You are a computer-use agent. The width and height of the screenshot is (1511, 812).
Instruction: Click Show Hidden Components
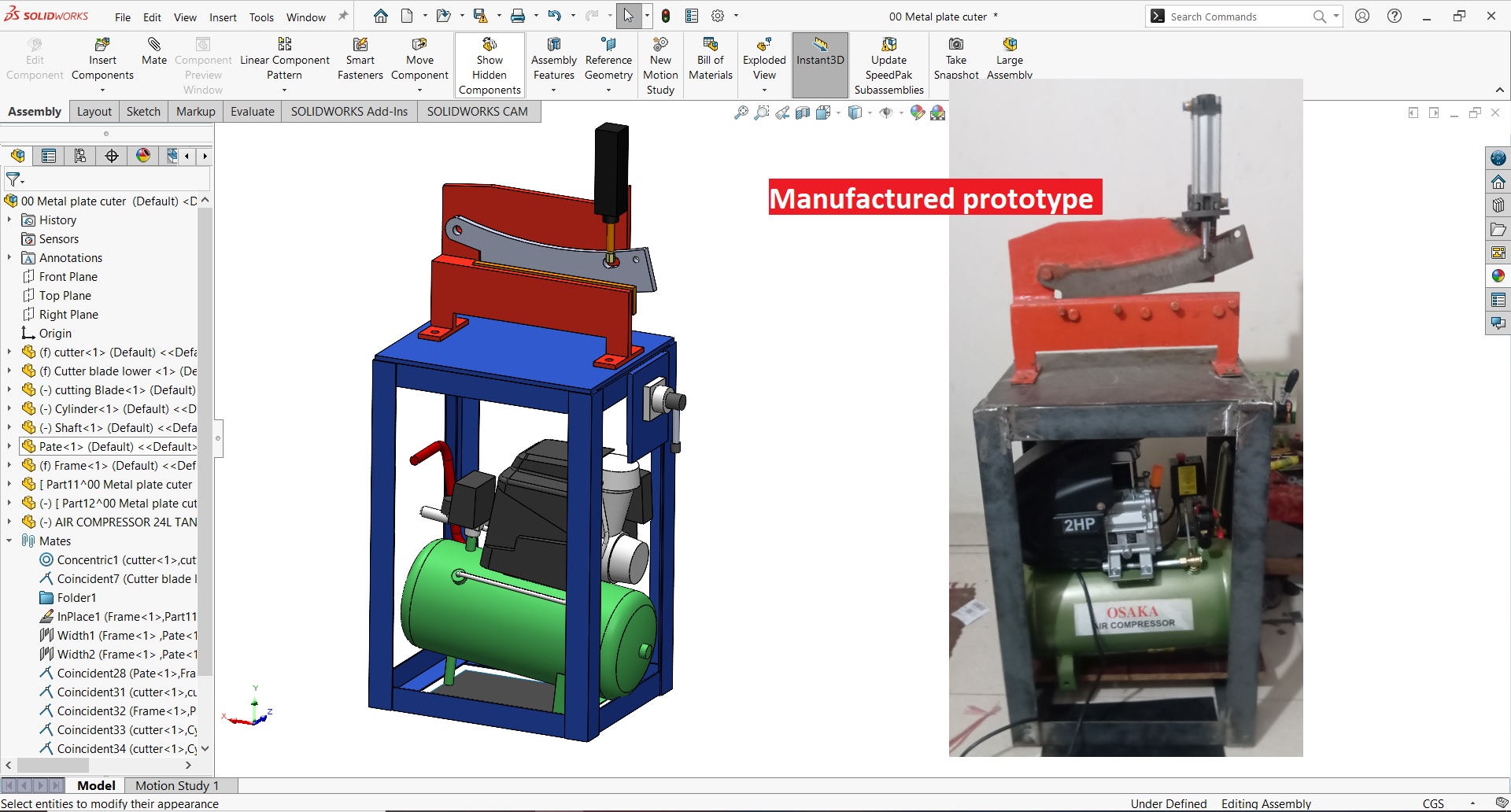(x=490, y=67)
